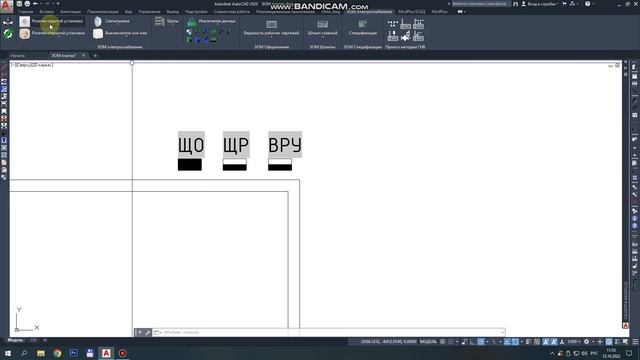Toggle polar tracking in status bar
The width and height of the screenshot is (640, 360).
tap(481, 342)
